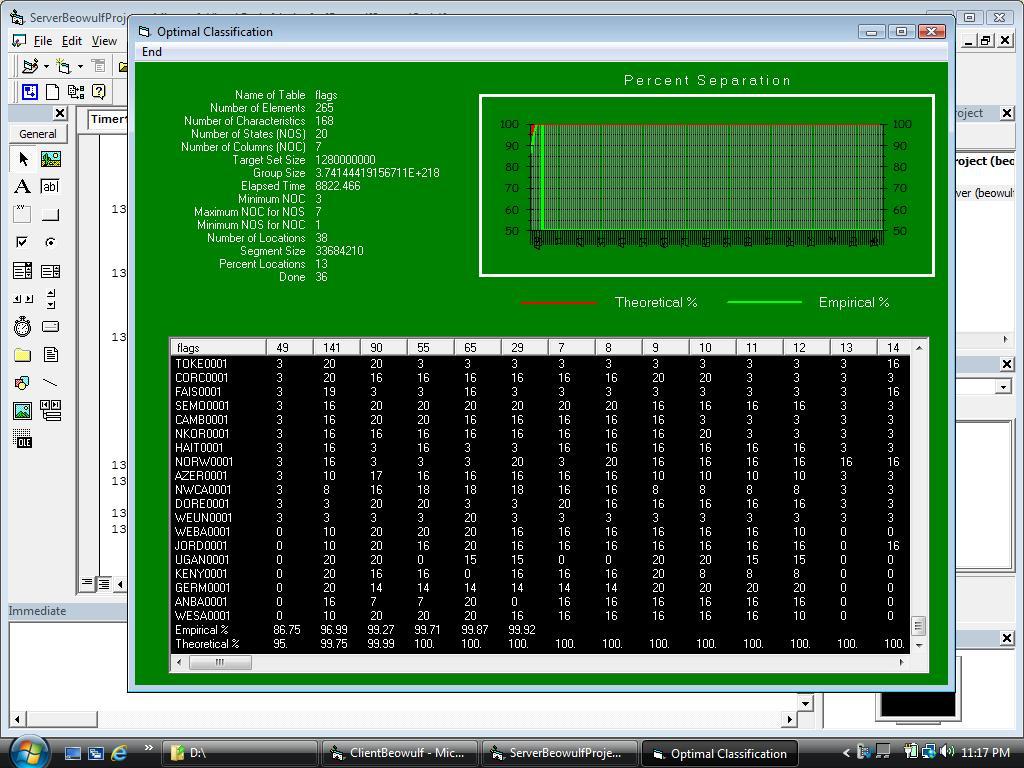The image size is (1024, 768).
Task: Open the Add Form dropdown arrow
Action: [x=80, y=67]
